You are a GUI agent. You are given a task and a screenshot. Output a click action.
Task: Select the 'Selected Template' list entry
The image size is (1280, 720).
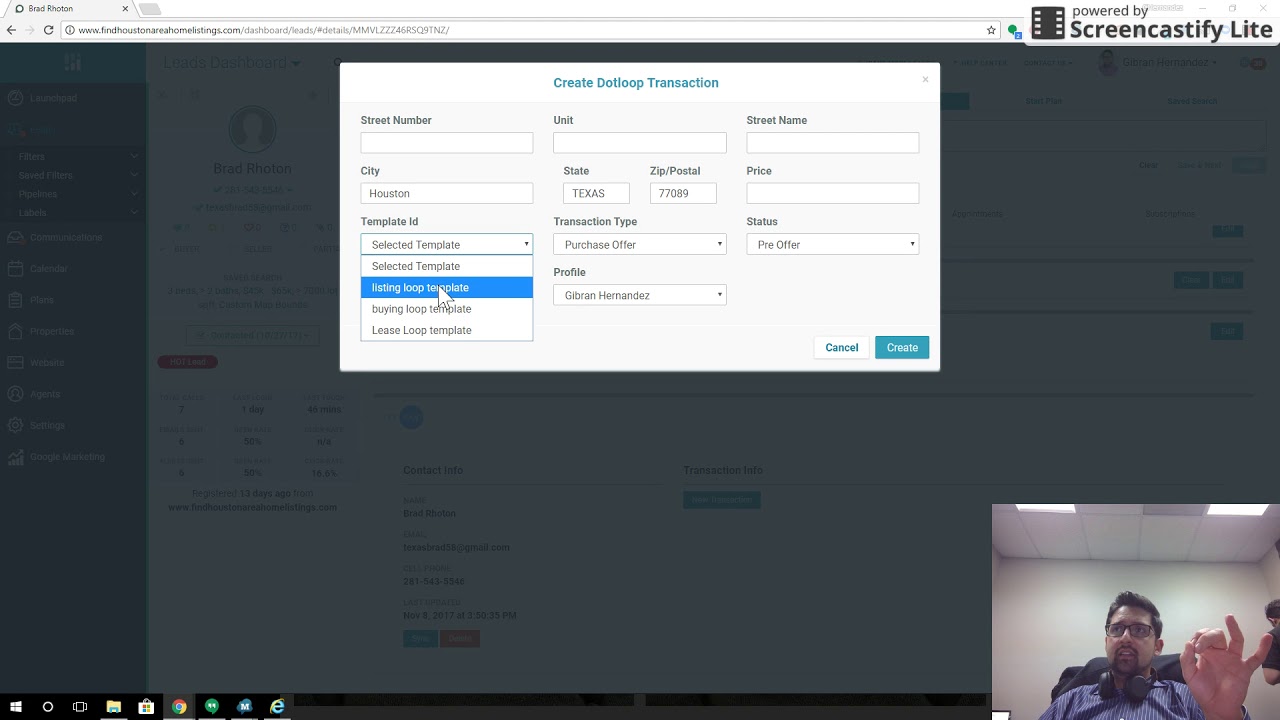446,266
